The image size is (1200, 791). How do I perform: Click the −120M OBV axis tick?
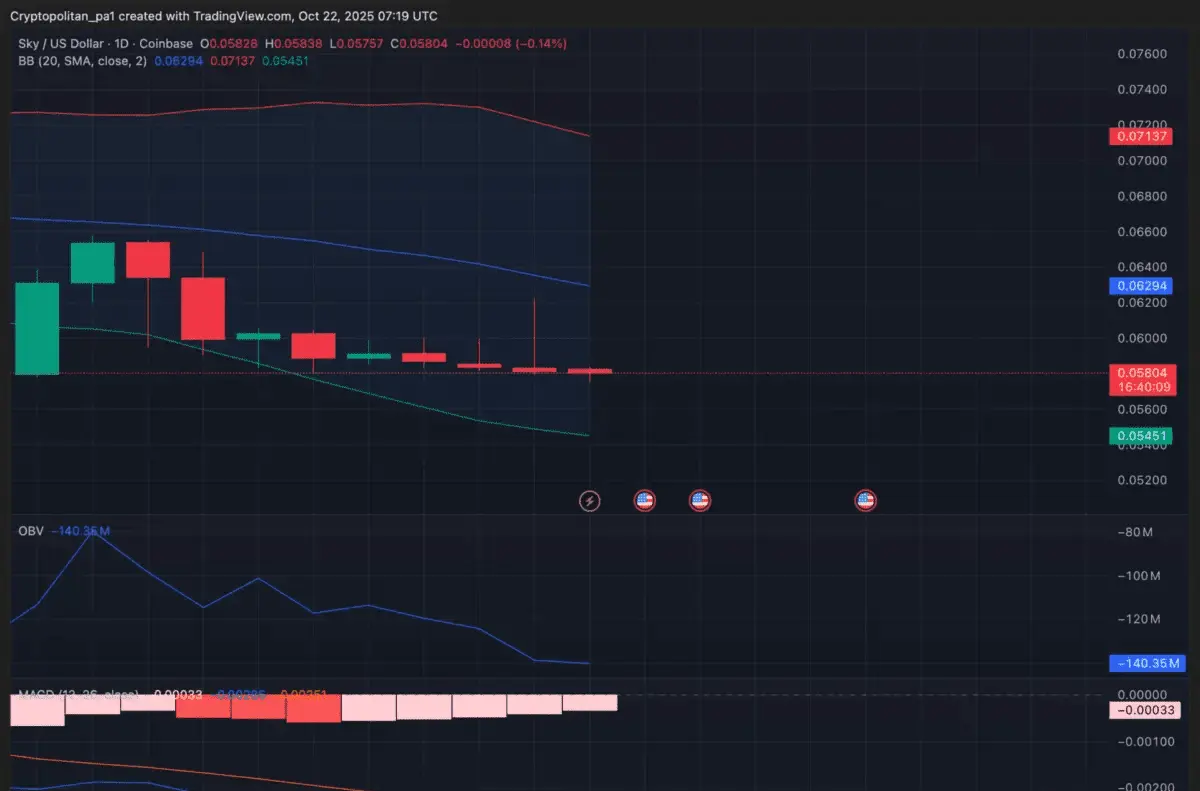[1138, 620]
